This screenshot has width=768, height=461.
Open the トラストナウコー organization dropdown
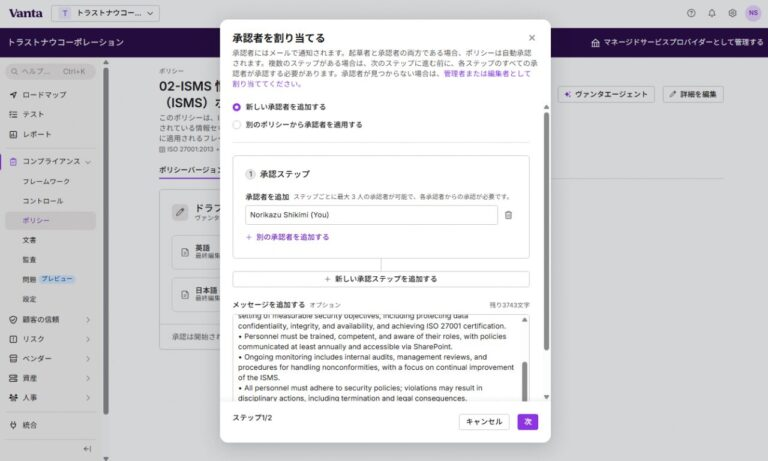(x=105, y=13)
